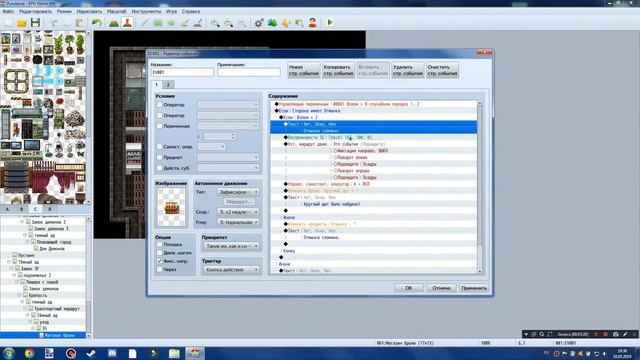Enable the Действ. суб. condition checkbox
Image resolution: width=640 pixels, height=360 pixels.
(160, 168)
